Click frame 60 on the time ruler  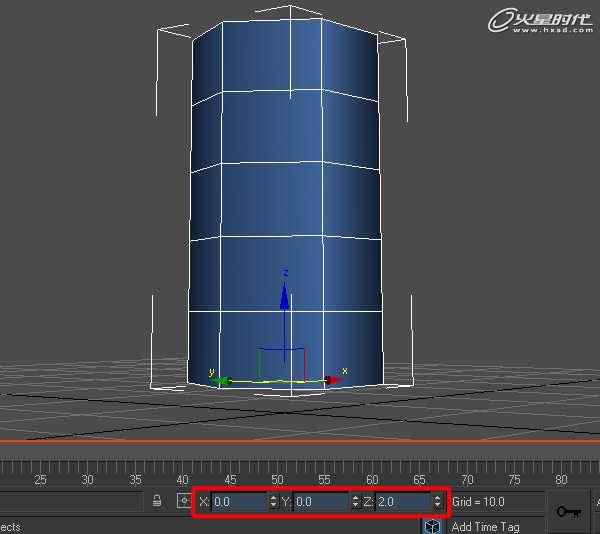[x=372, y=479]
